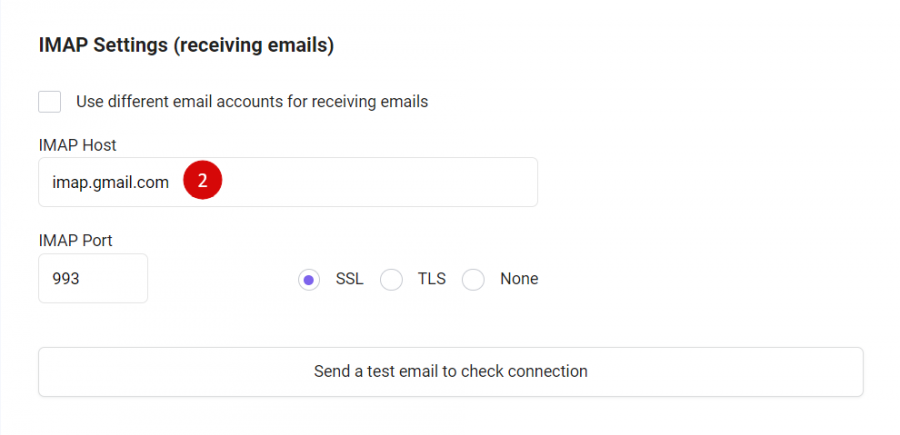Select the TLS radio button
Viewport: 900px width, 435px height.
click(391, 280)
